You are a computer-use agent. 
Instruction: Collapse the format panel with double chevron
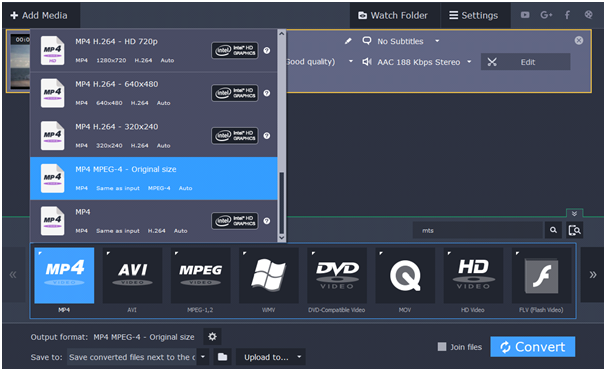pyautogui.click(x=574, y=214)
